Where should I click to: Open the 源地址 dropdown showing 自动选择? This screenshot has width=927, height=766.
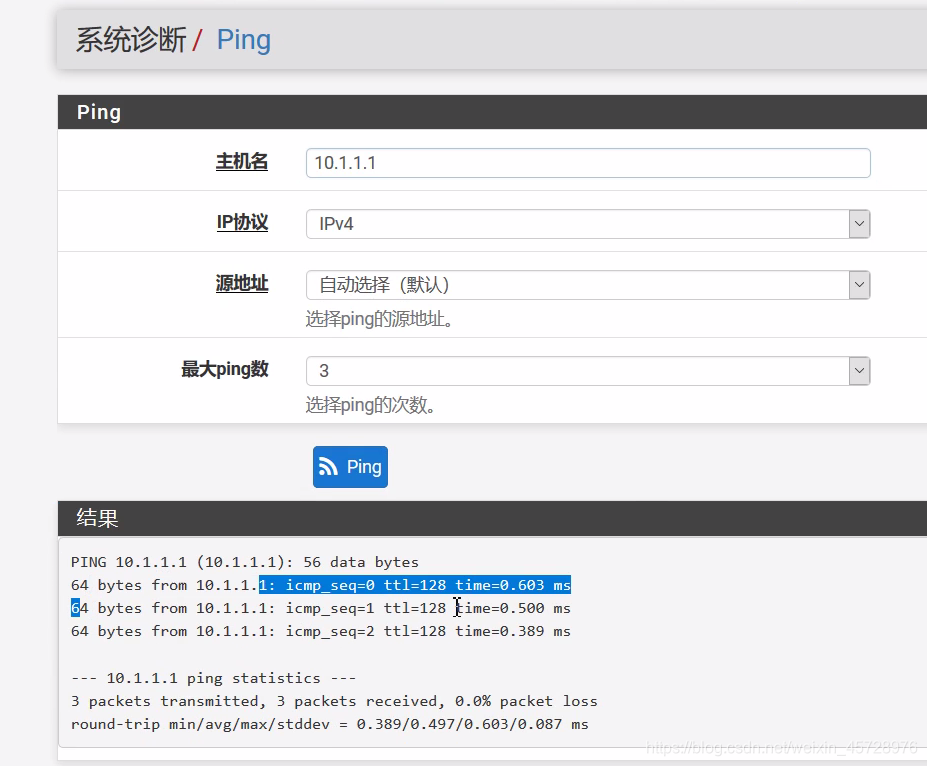[588, 285]
